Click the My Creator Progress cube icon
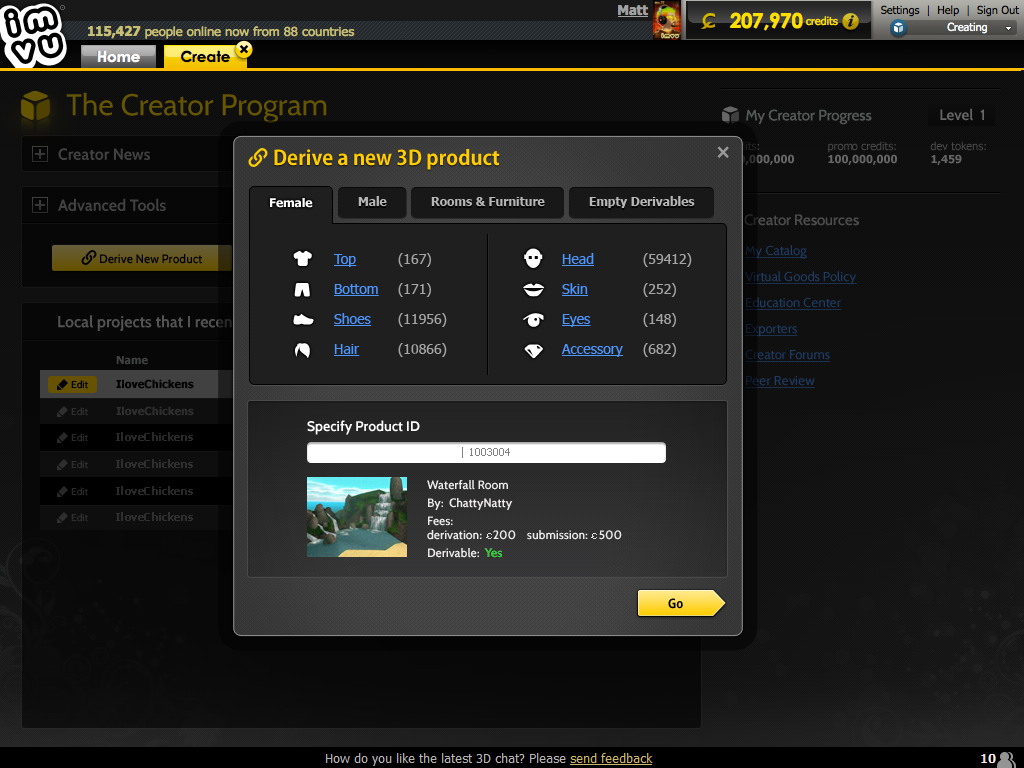 pos(730,115)
